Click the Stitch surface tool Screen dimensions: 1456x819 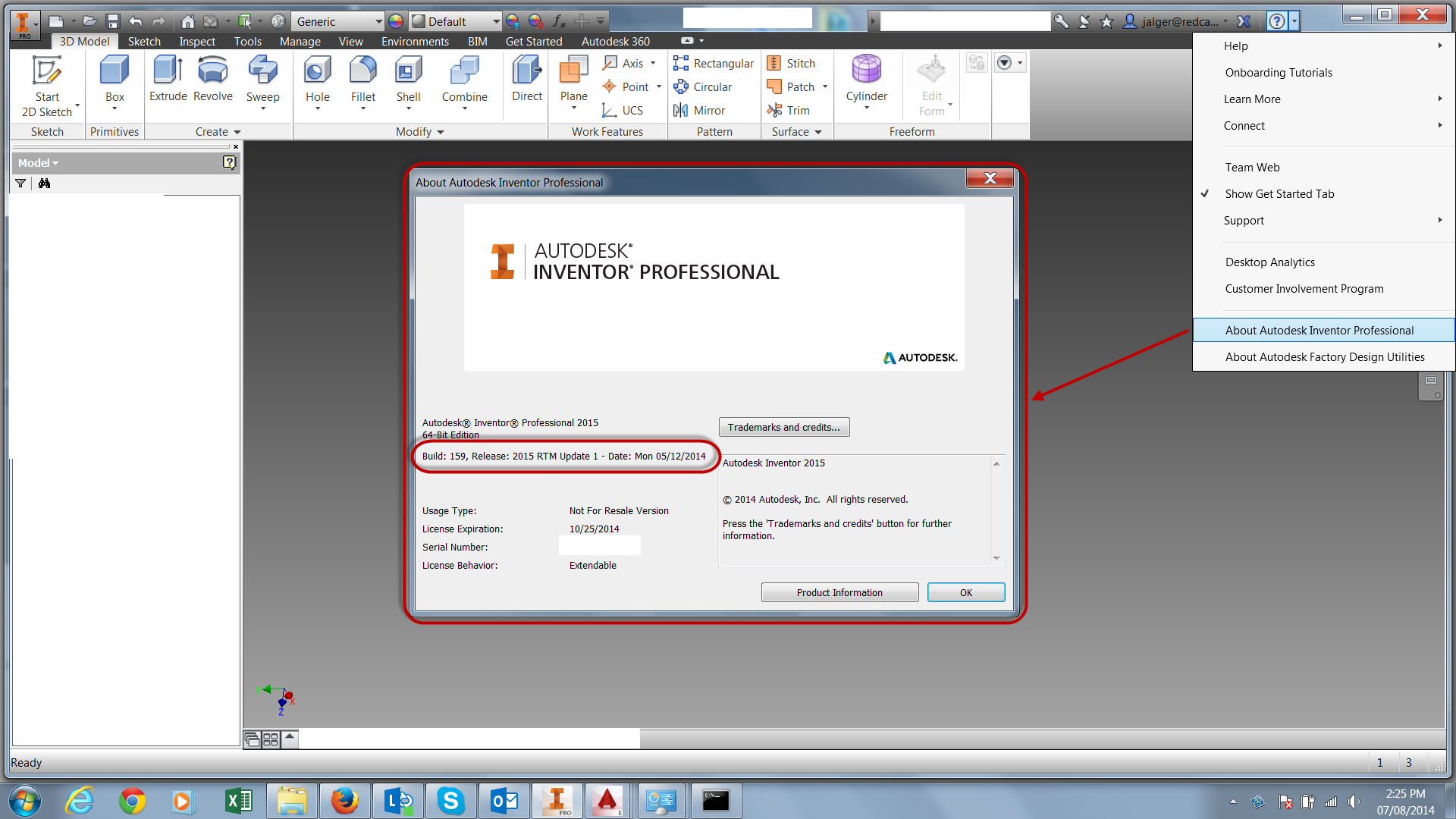click(791, 64)
